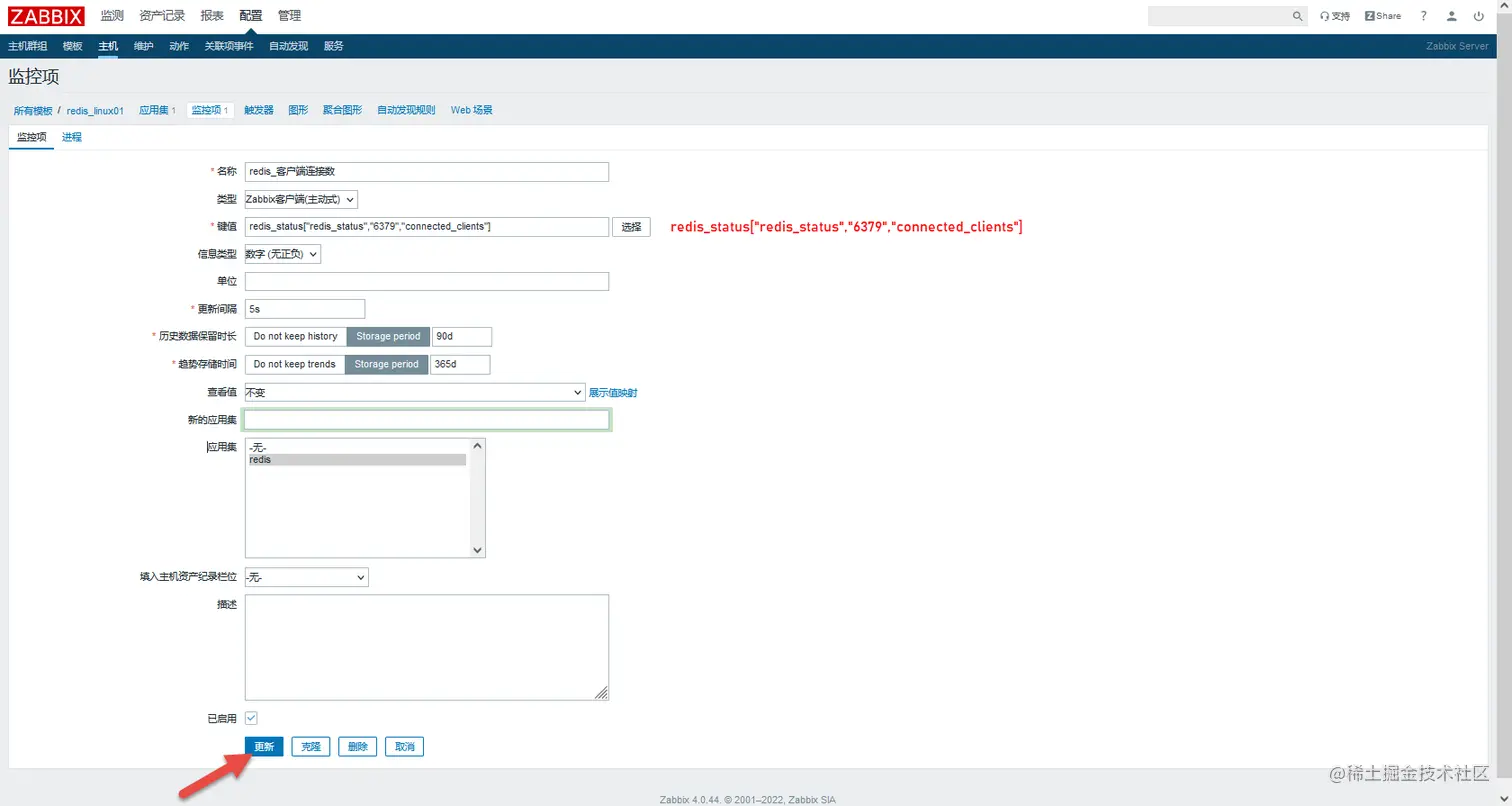
Task: Click the 选择 key select button
Action: tap(631, 227)
